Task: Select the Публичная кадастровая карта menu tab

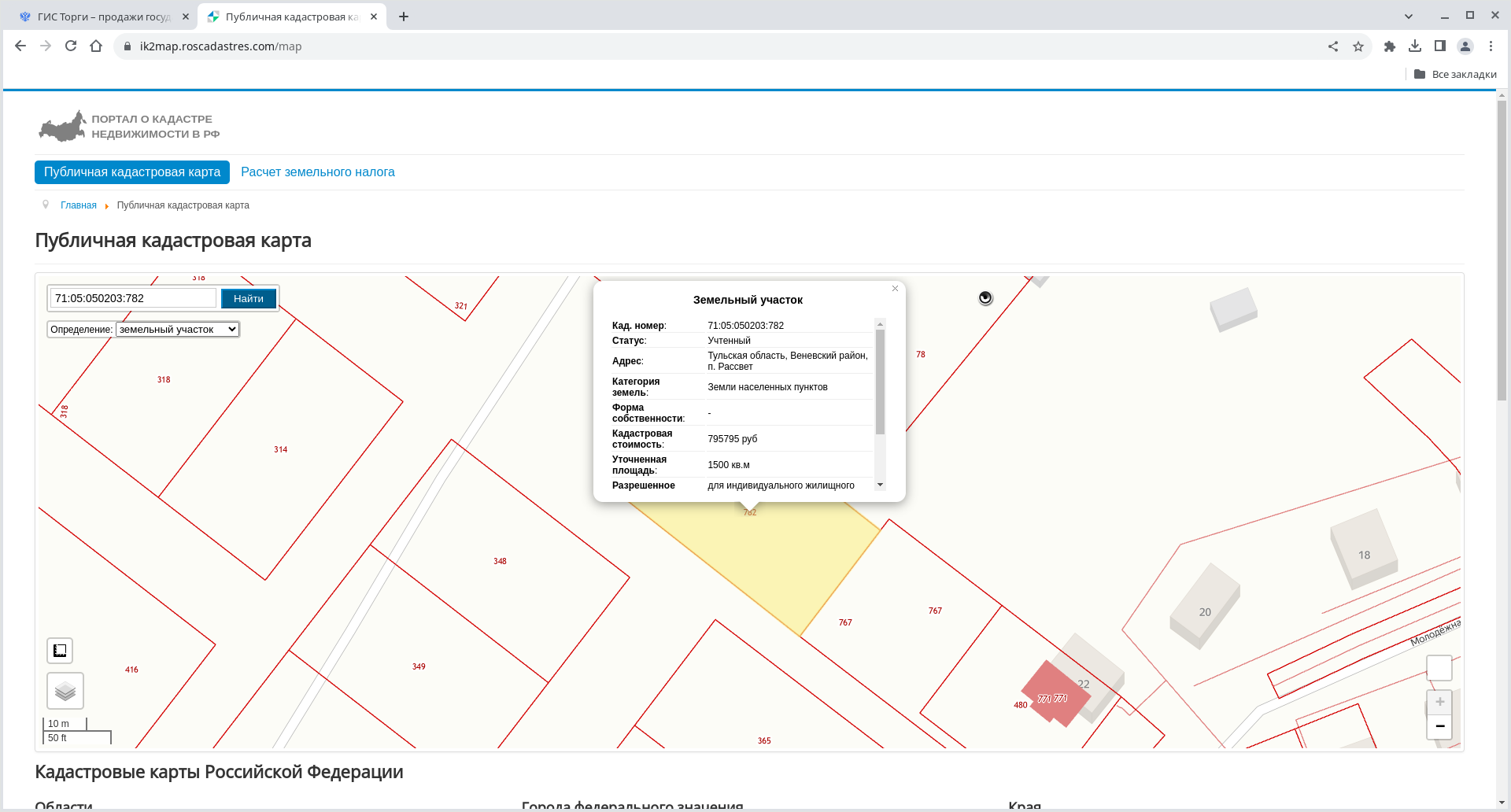Action: tap(132, 172)
